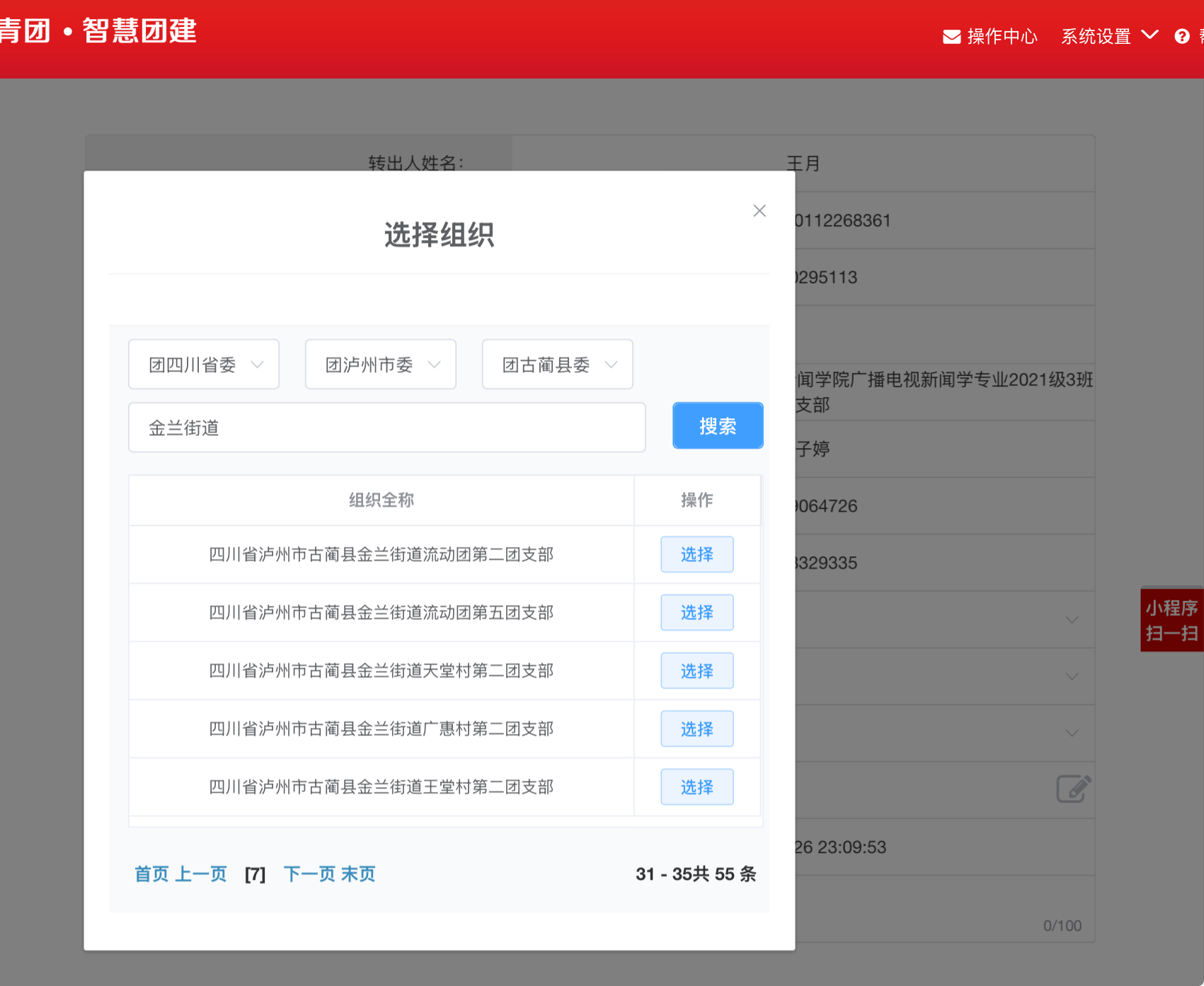Viewport: 1204px width, 986px height.
Task: Click the help question mark icon
Action: [x=1181, y=37]
